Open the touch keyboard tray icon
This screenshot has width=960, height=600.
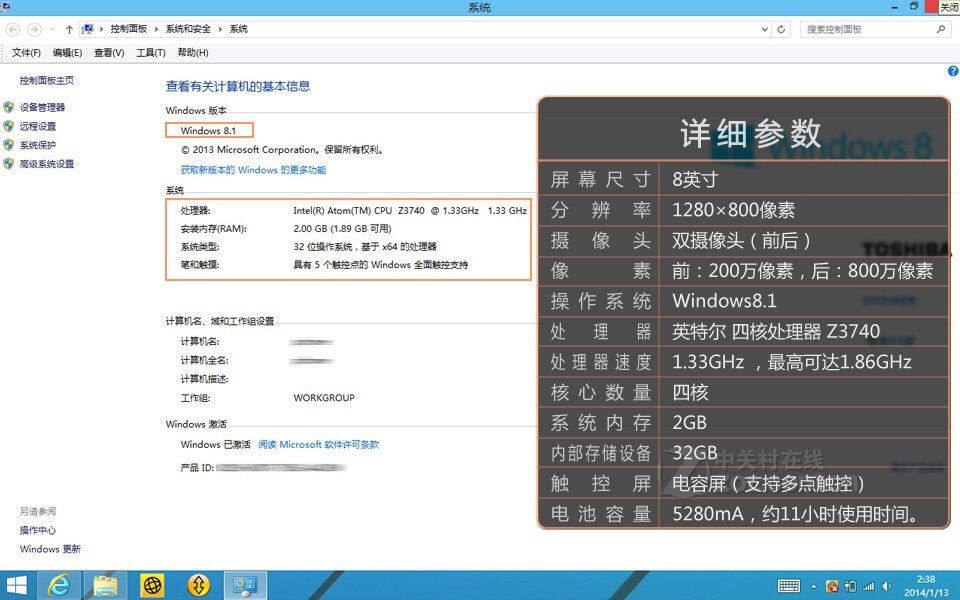coord(789,587)
